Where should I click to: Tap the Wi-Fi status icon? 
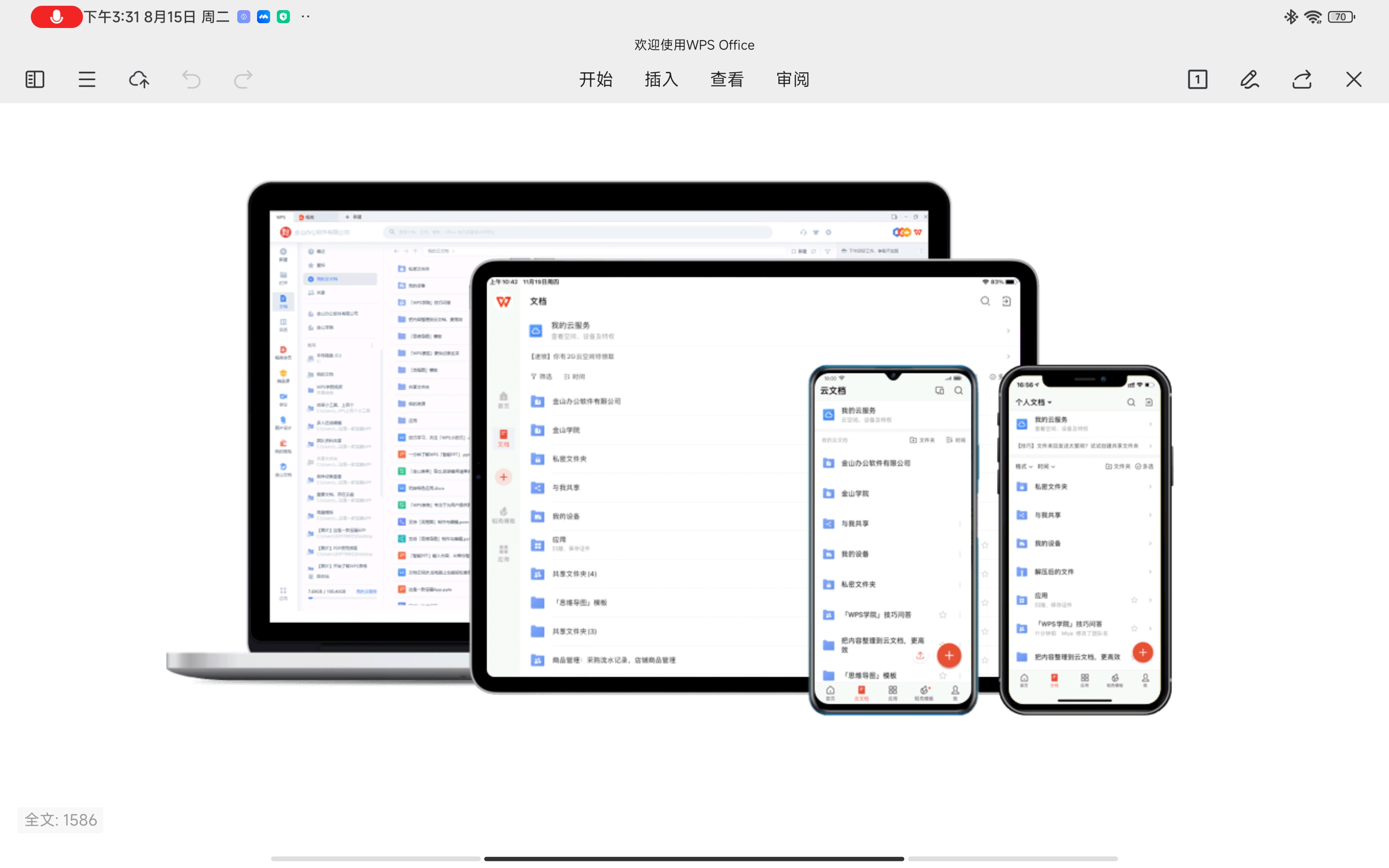coord(1313,17)
